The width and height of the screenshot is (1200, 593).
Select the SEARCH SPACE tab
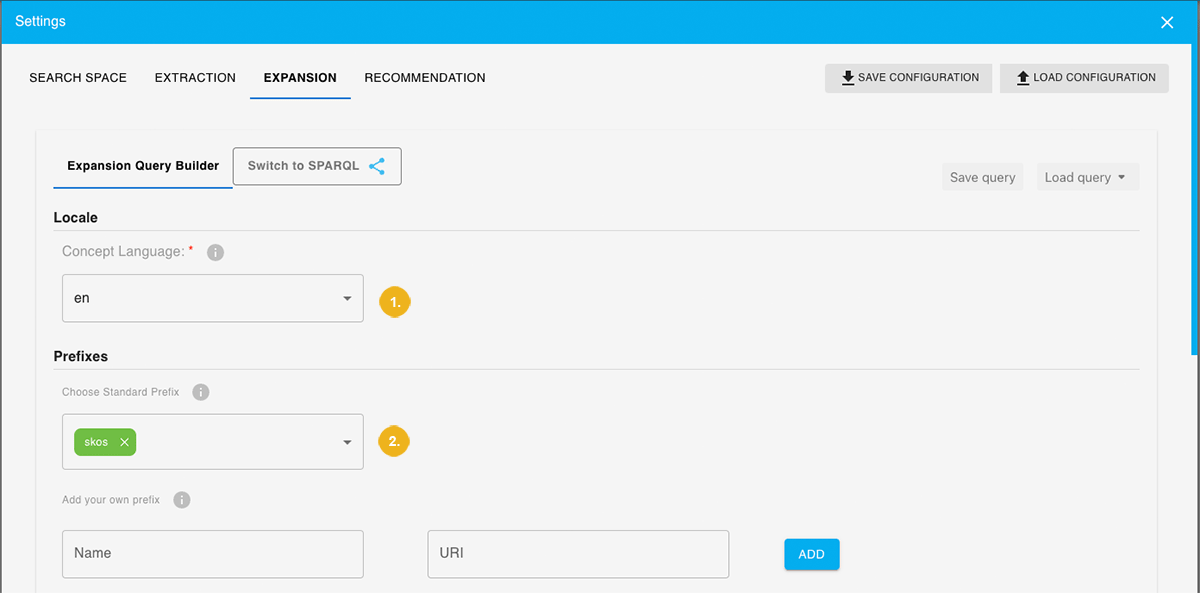[x=78, y=77]
